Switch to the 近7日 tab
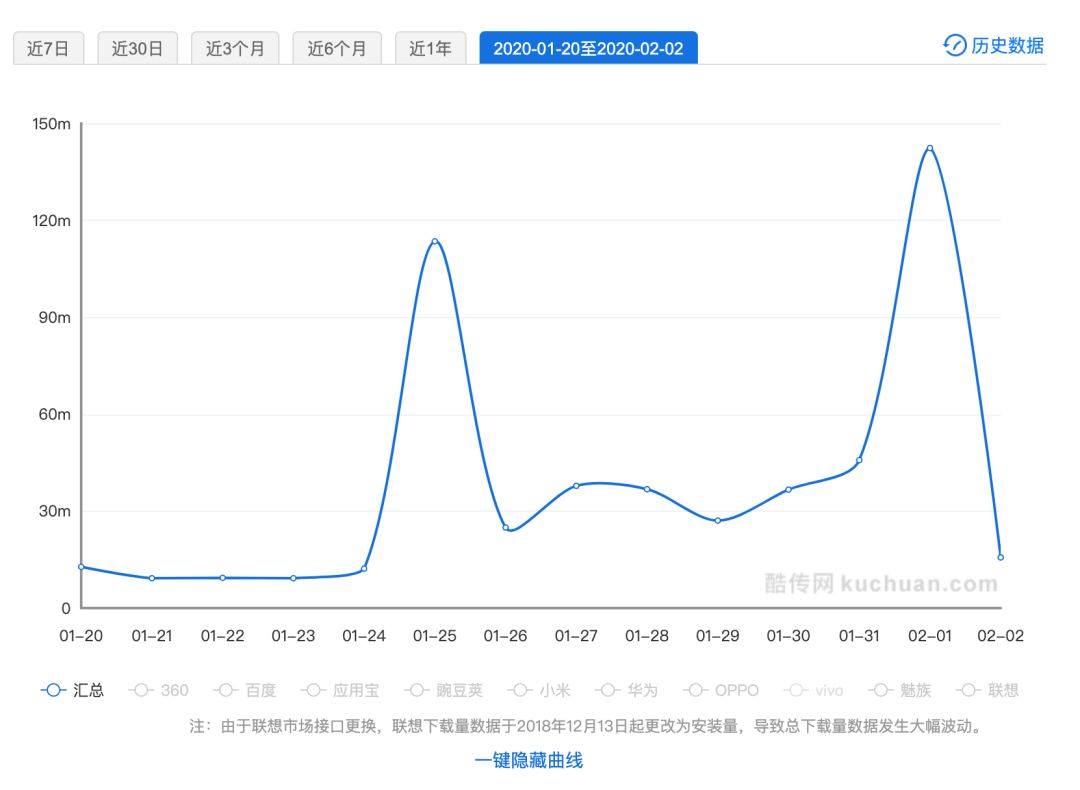Image resolution: width=1080 pixels, height=790 pixels. coord(48,47)
